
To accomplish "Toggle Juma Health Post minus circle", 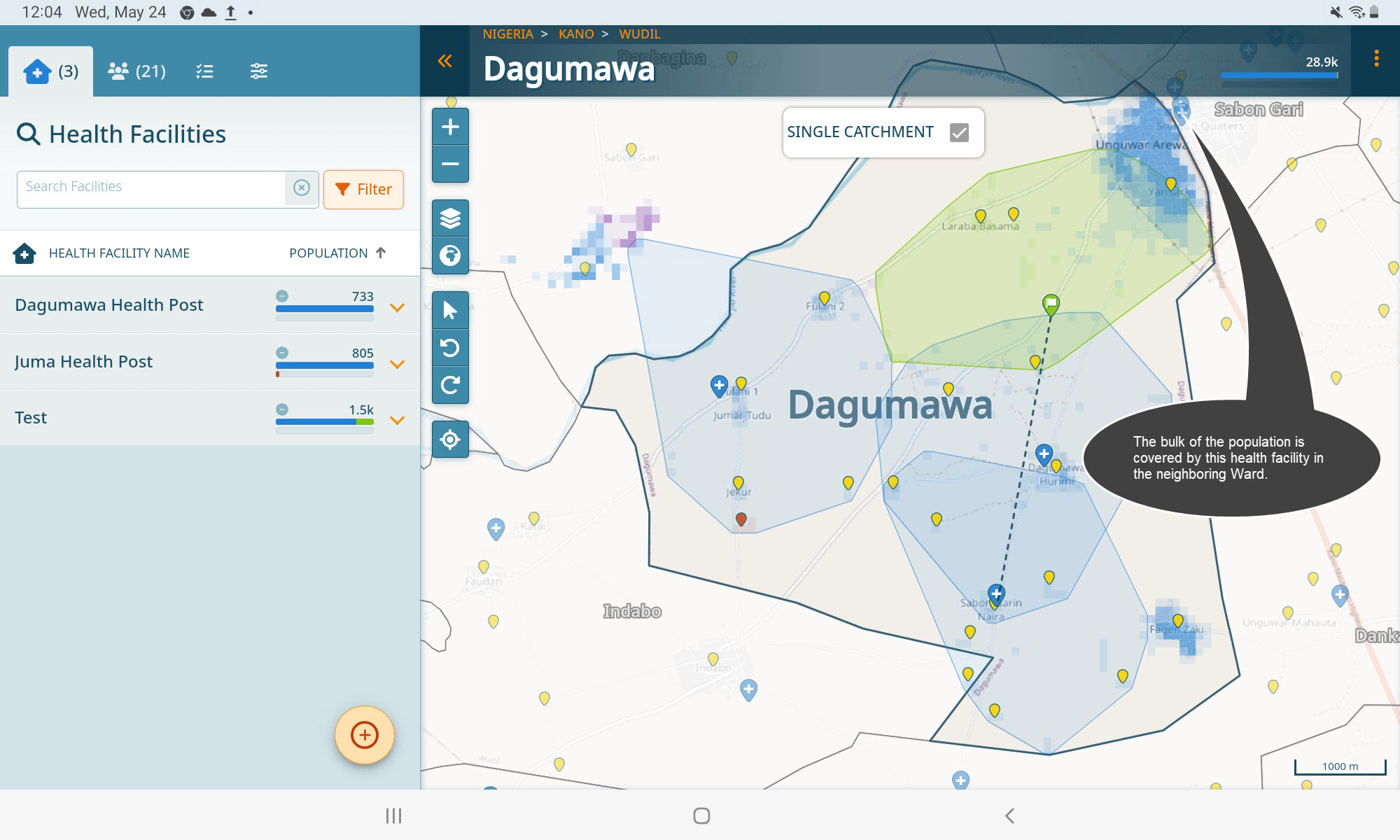I will pyautogui.click(x=282, y=353).
